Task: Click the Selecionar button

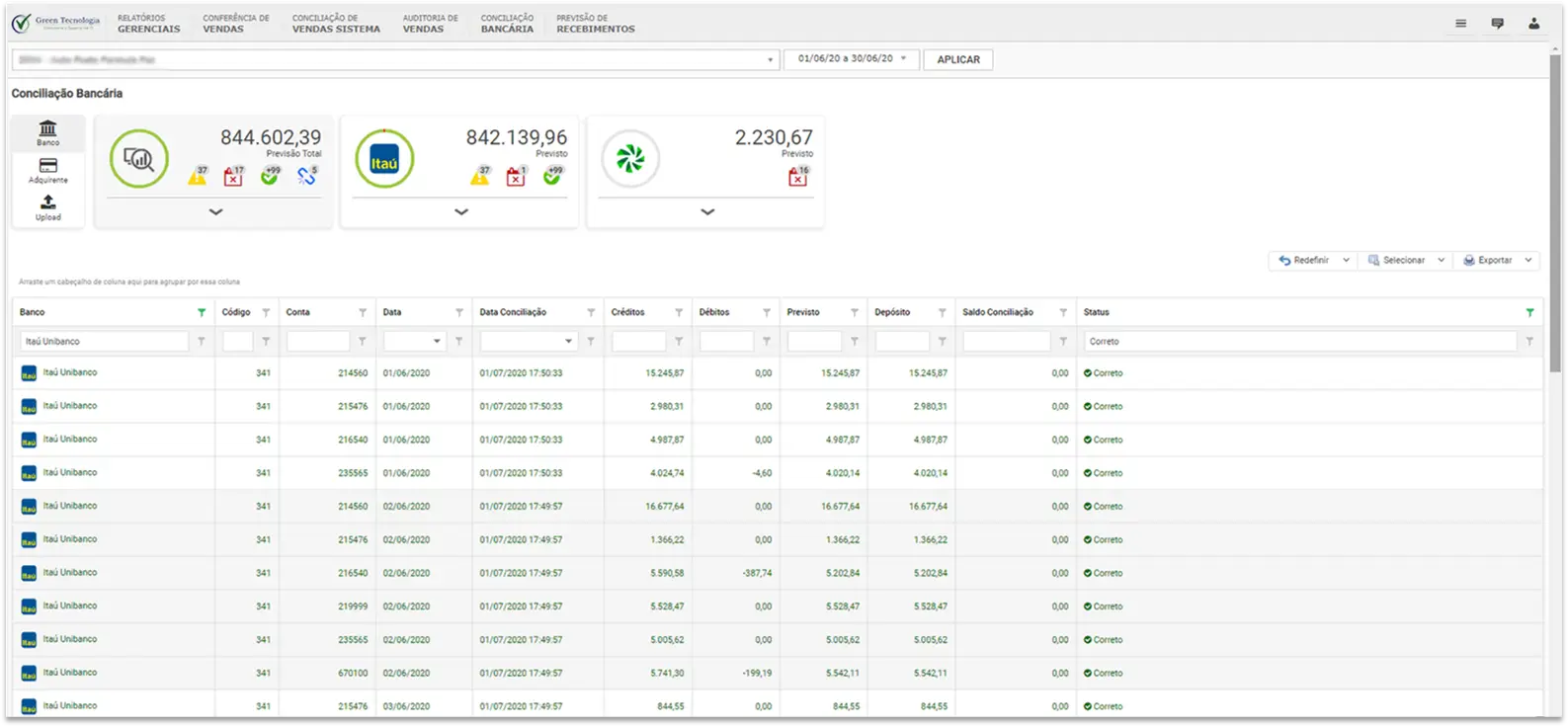Action: pos(1395,261)
